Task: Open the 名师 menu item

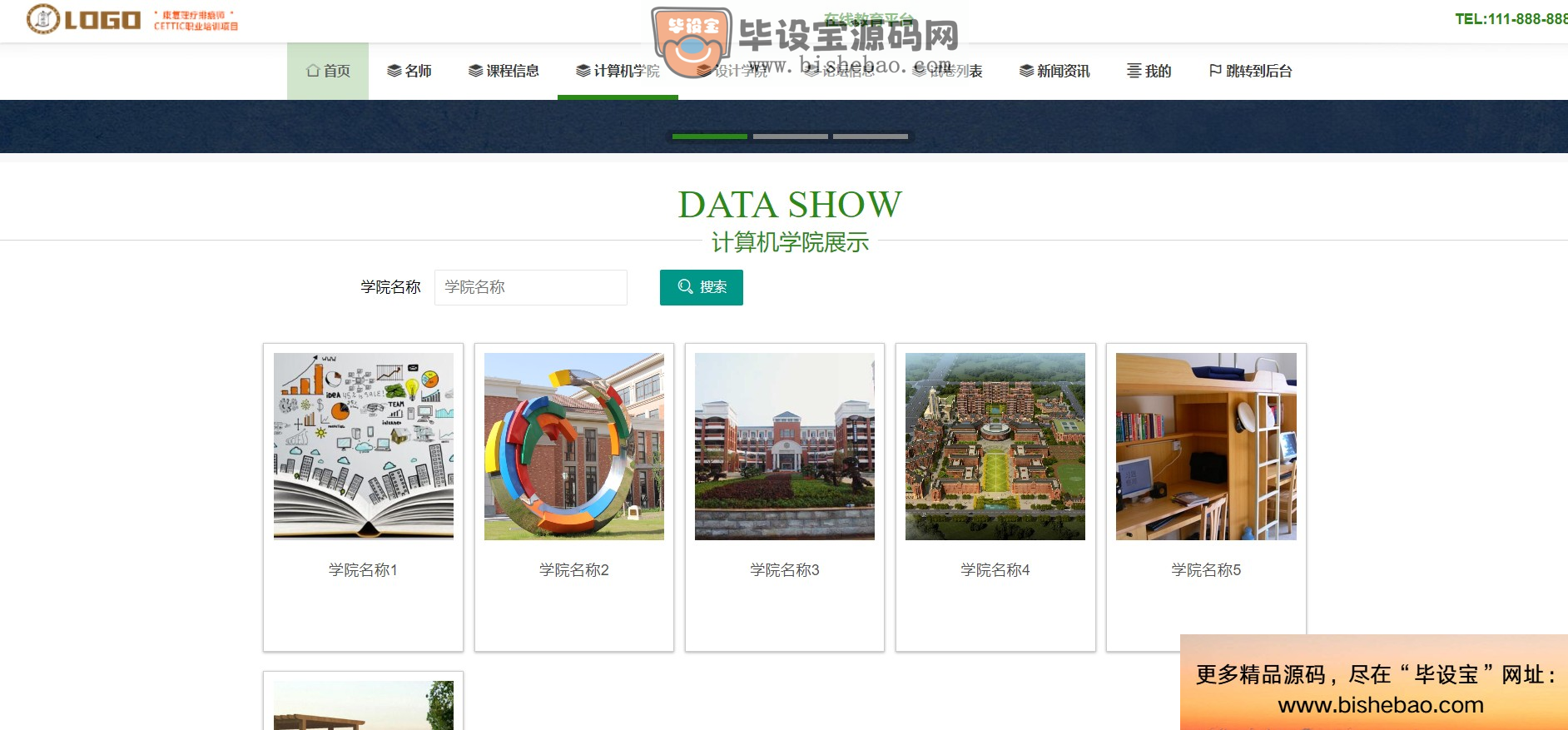Action: click(409, 71)
